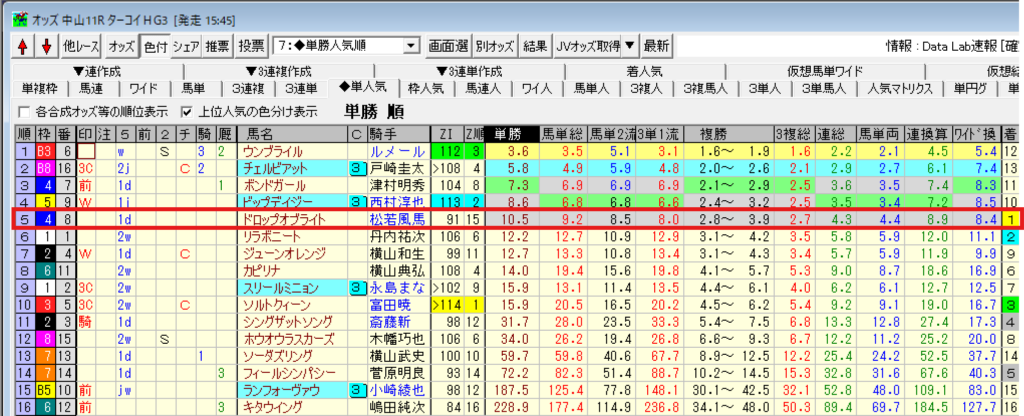Click the red up arrow button
The width and height of the screenshot is (1024, 416).
tap(23, 46)
